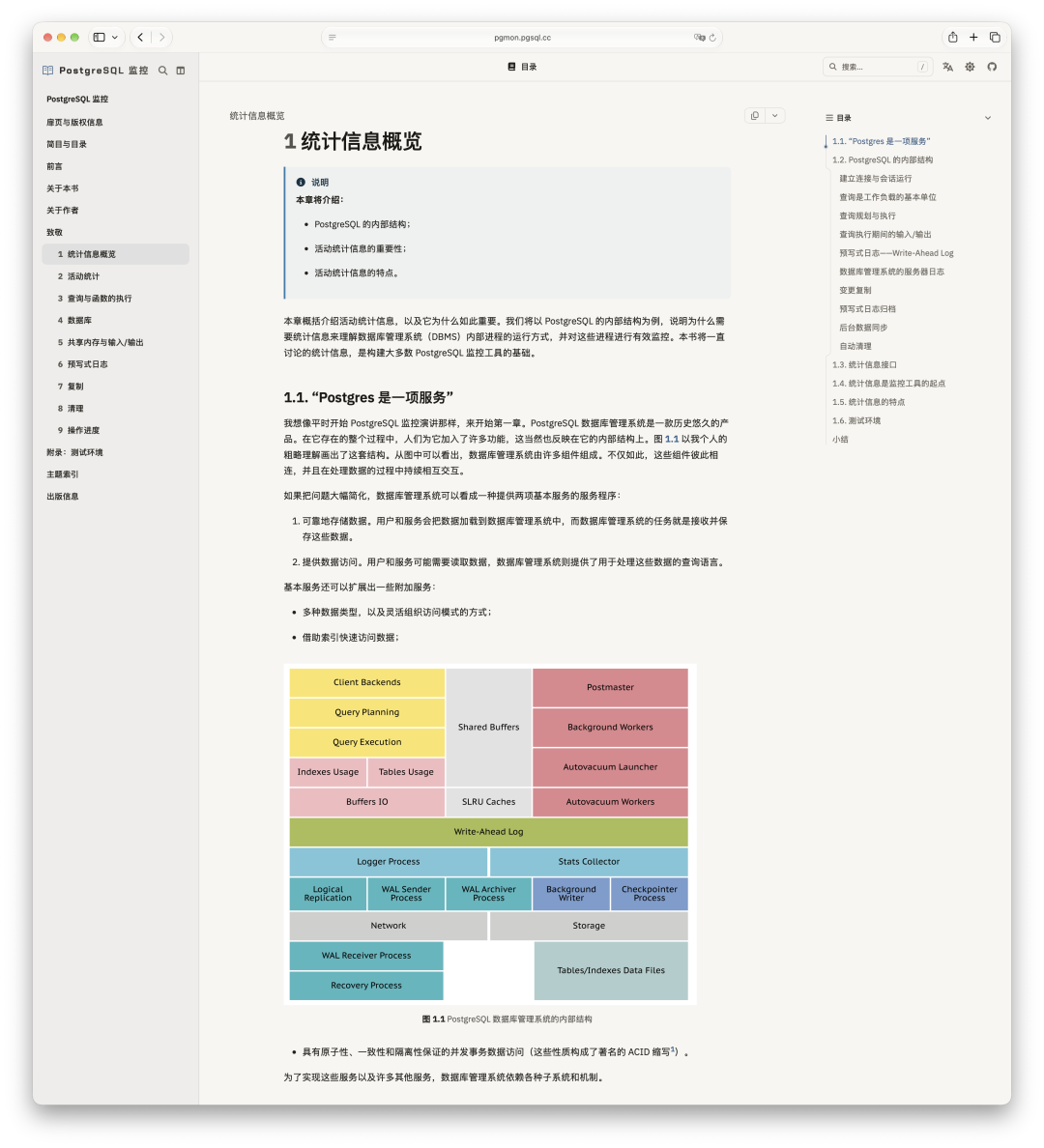This screenshot has height=1148, width=1044.
Task: Jump to 1.3. 统计信息接口 in TOC
Action: (x=864, y=364)
